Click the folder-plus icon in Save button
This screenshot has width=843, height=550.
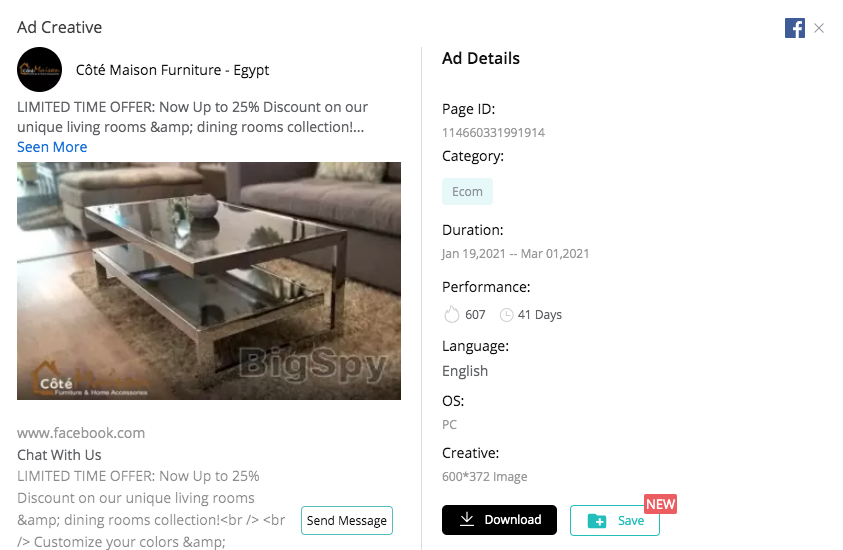point(597,520)
